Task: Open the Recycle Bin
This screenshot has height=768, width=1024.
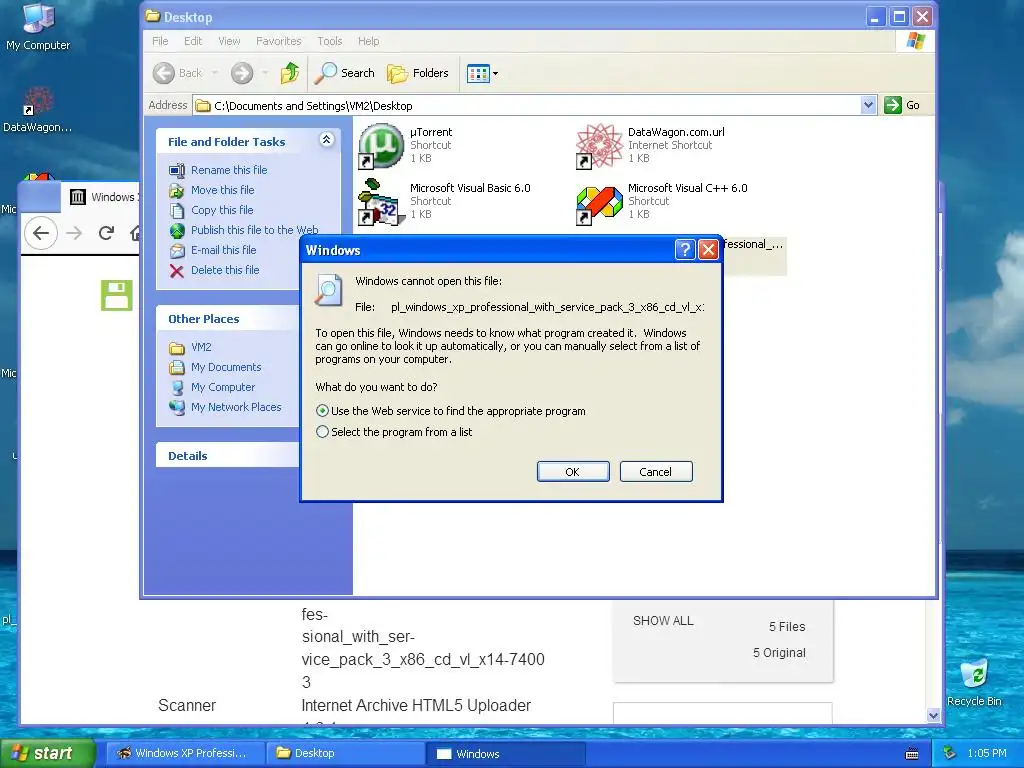Action: tap(974, 682)
